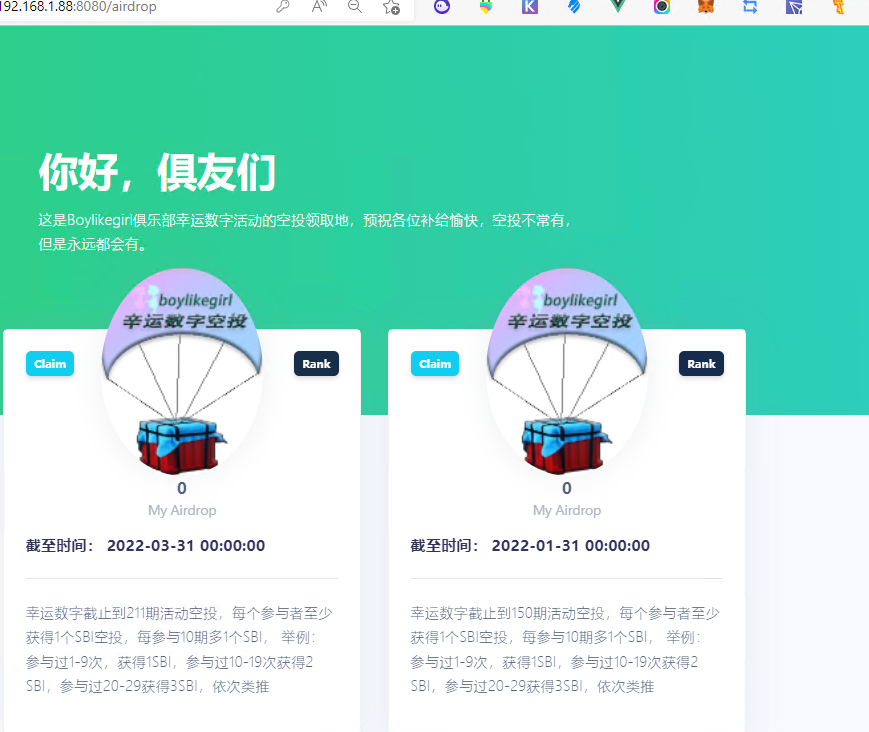This screenshot has width=869, height=732.
Task: Click the address bar URL 192.168.1.88:8080/airdrop
Action: click(78, 7)
